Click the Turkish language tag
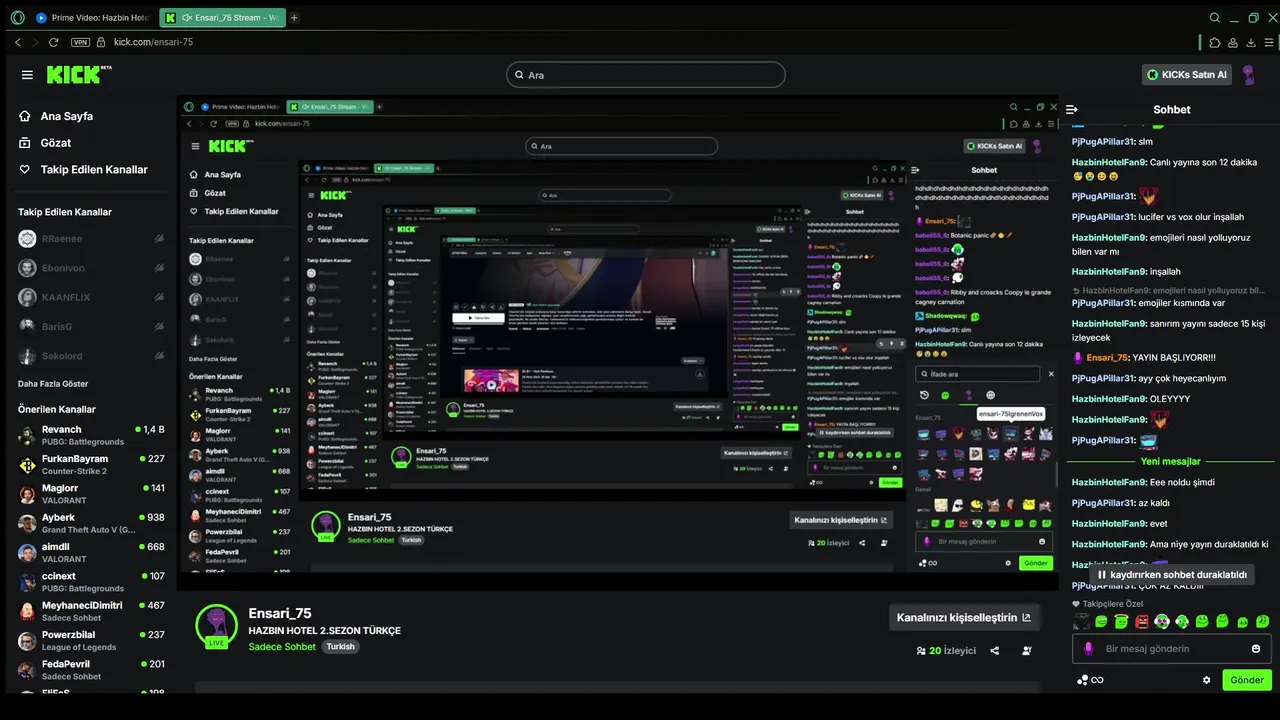Viewport: 1280px width, 720px height. [341, 647]
